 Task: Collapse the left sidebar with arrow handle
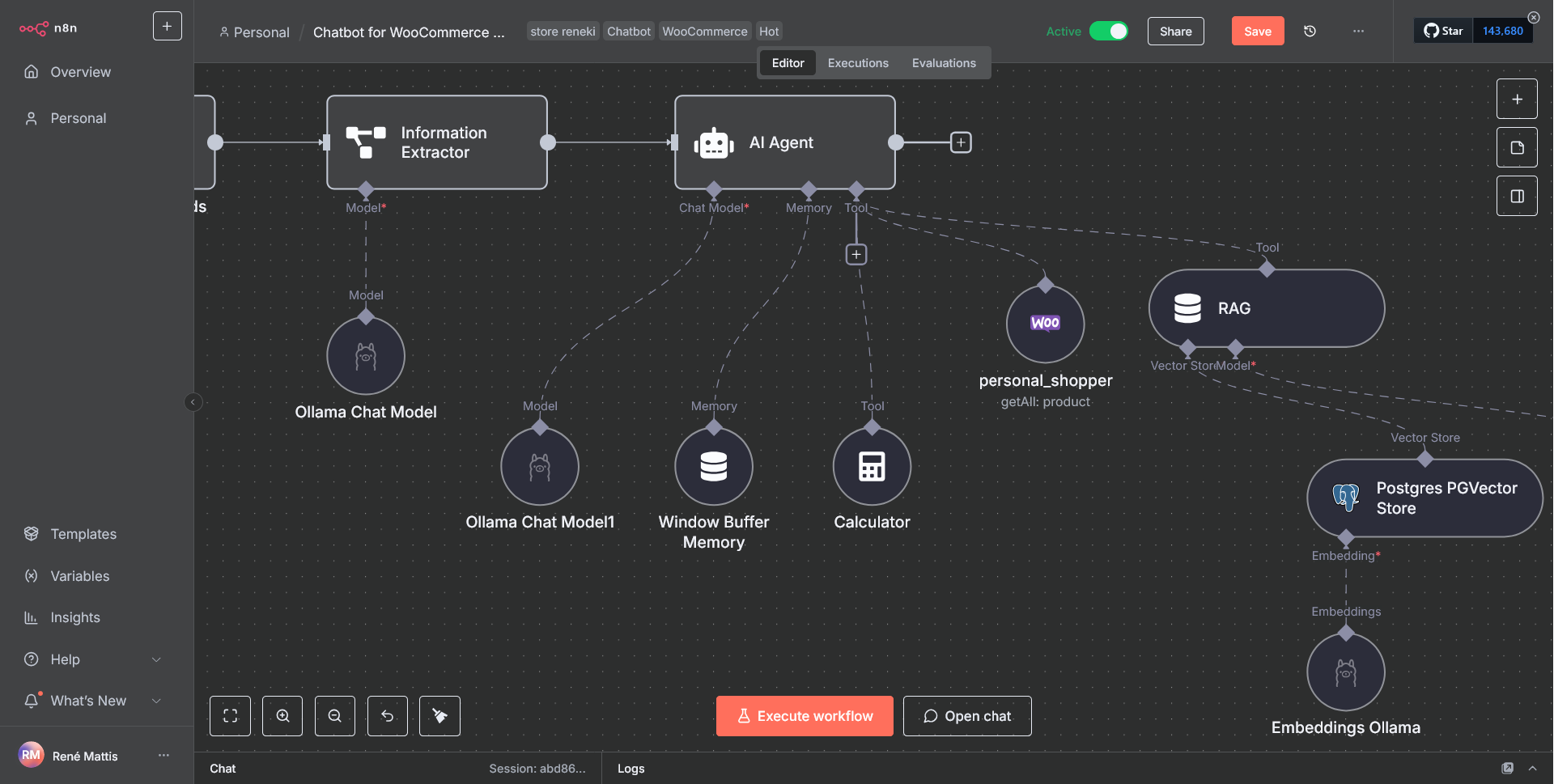[x=193, y=402]
